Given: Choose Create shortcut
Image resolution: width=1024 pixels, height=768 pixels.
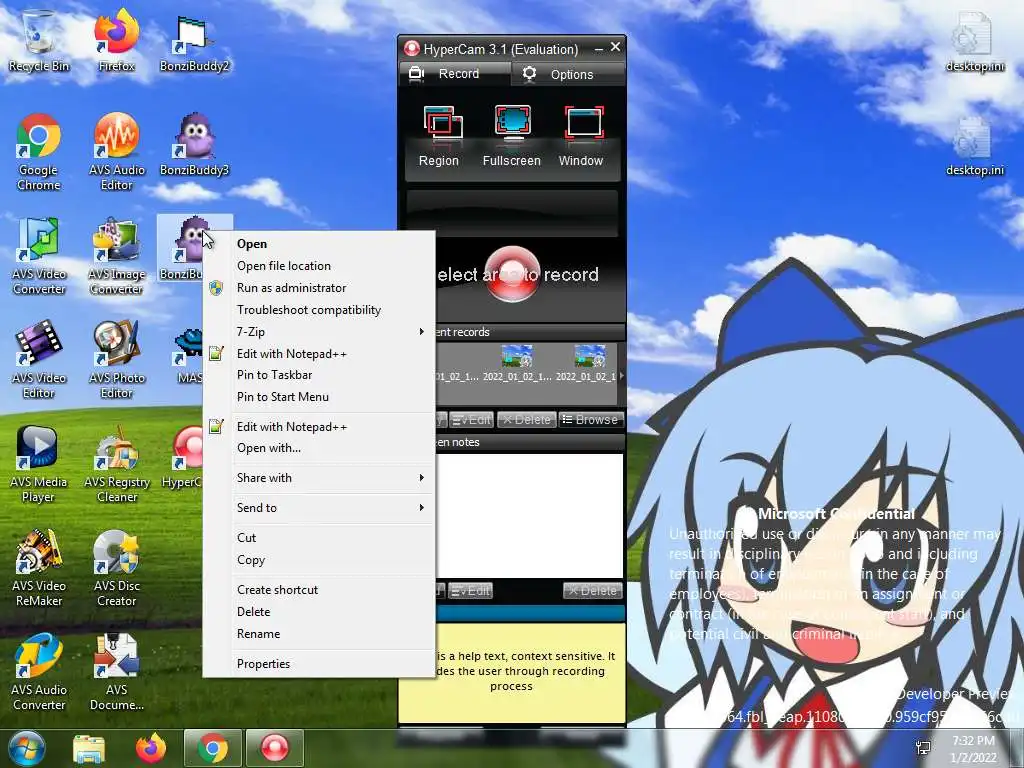Looking at the screenshot, I should [319, 590].
